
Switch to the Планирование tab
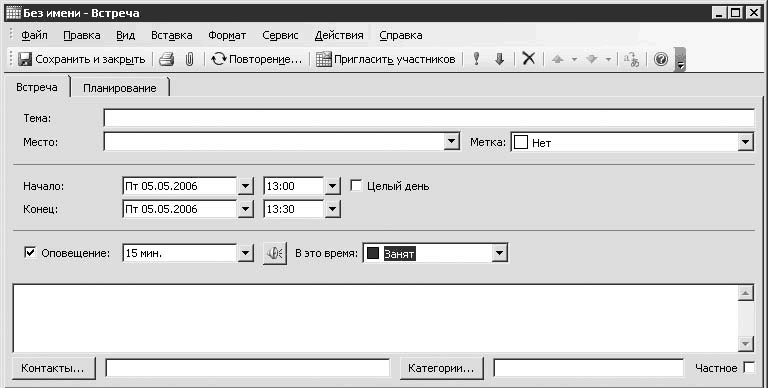[x=120, y=88]
